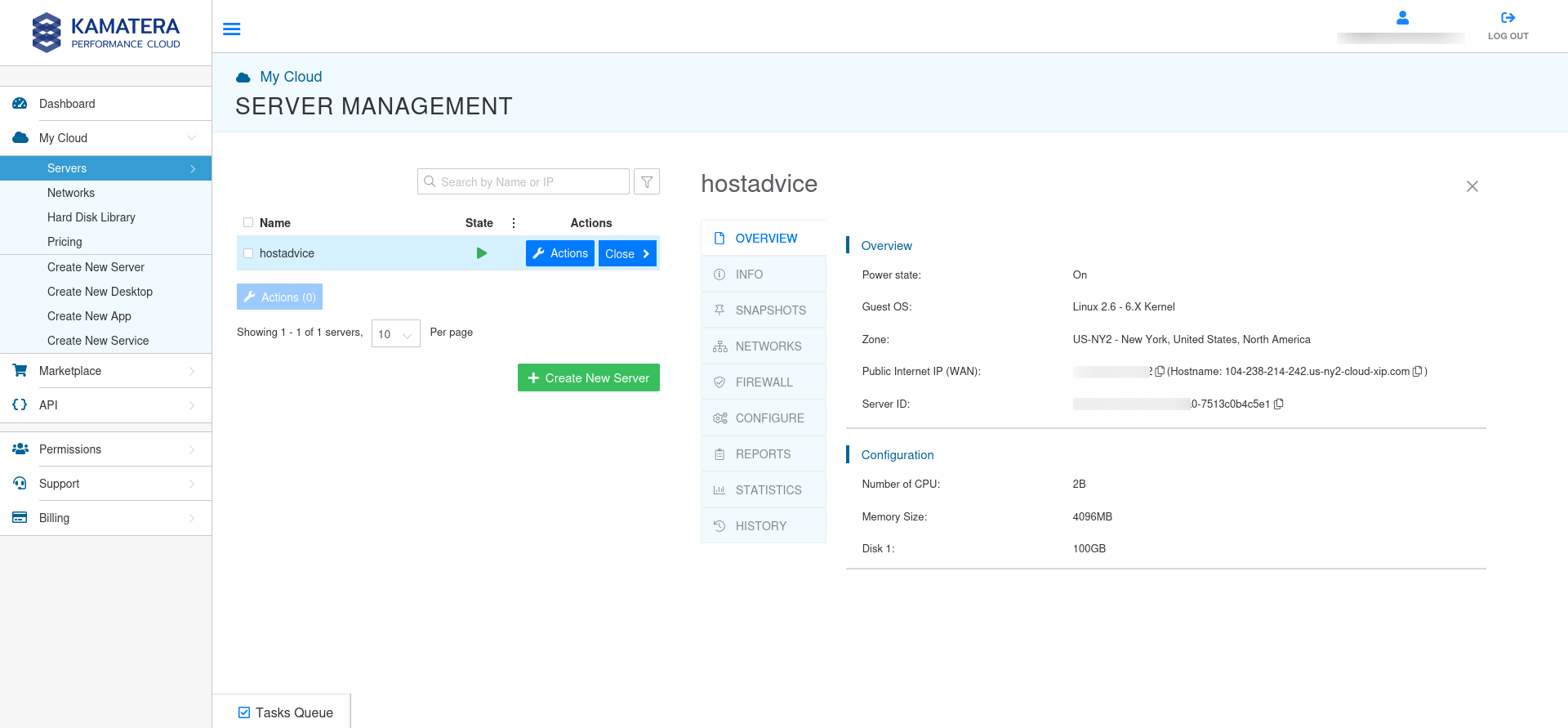Open the FIREWALL tab
The image size is (1568, 728).
coord(764,382)
